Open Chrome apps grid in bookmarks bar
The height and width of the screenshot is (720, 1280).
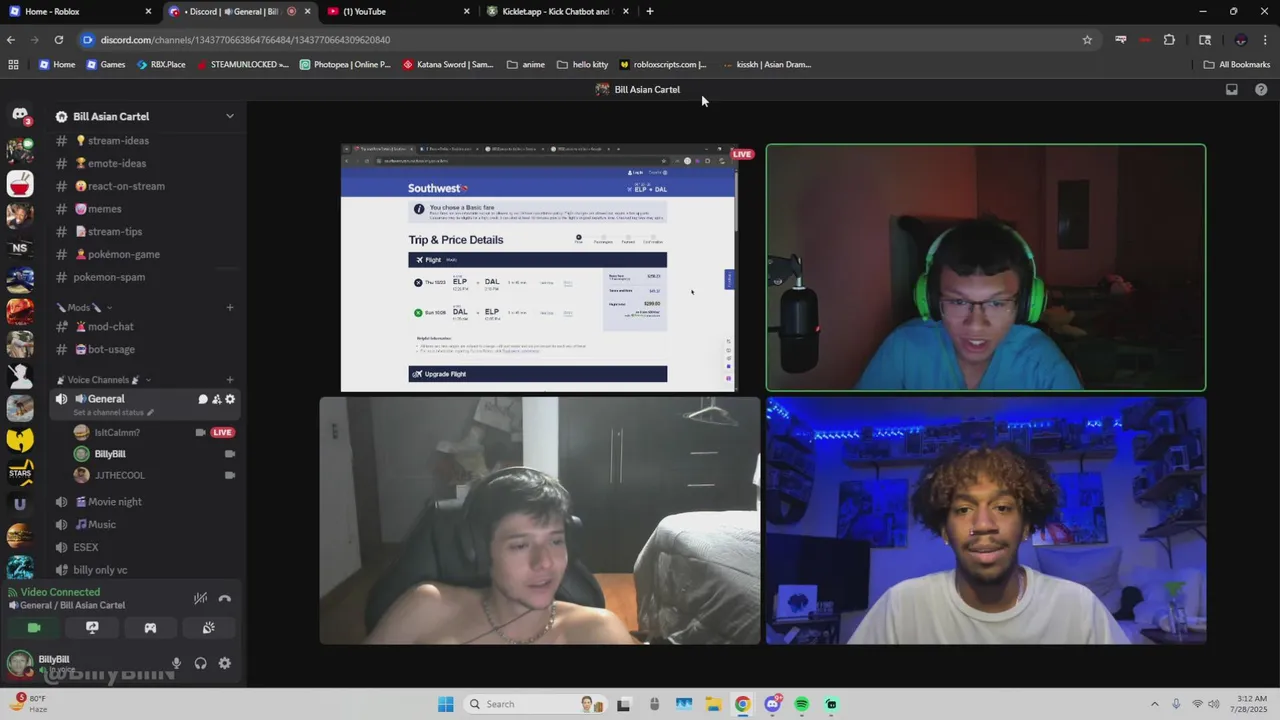(13, 64)
